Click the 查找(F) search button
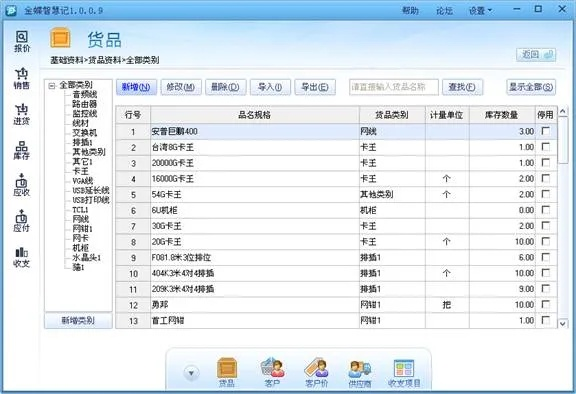Viewport: 576px width, 394px height. point(462,87)
